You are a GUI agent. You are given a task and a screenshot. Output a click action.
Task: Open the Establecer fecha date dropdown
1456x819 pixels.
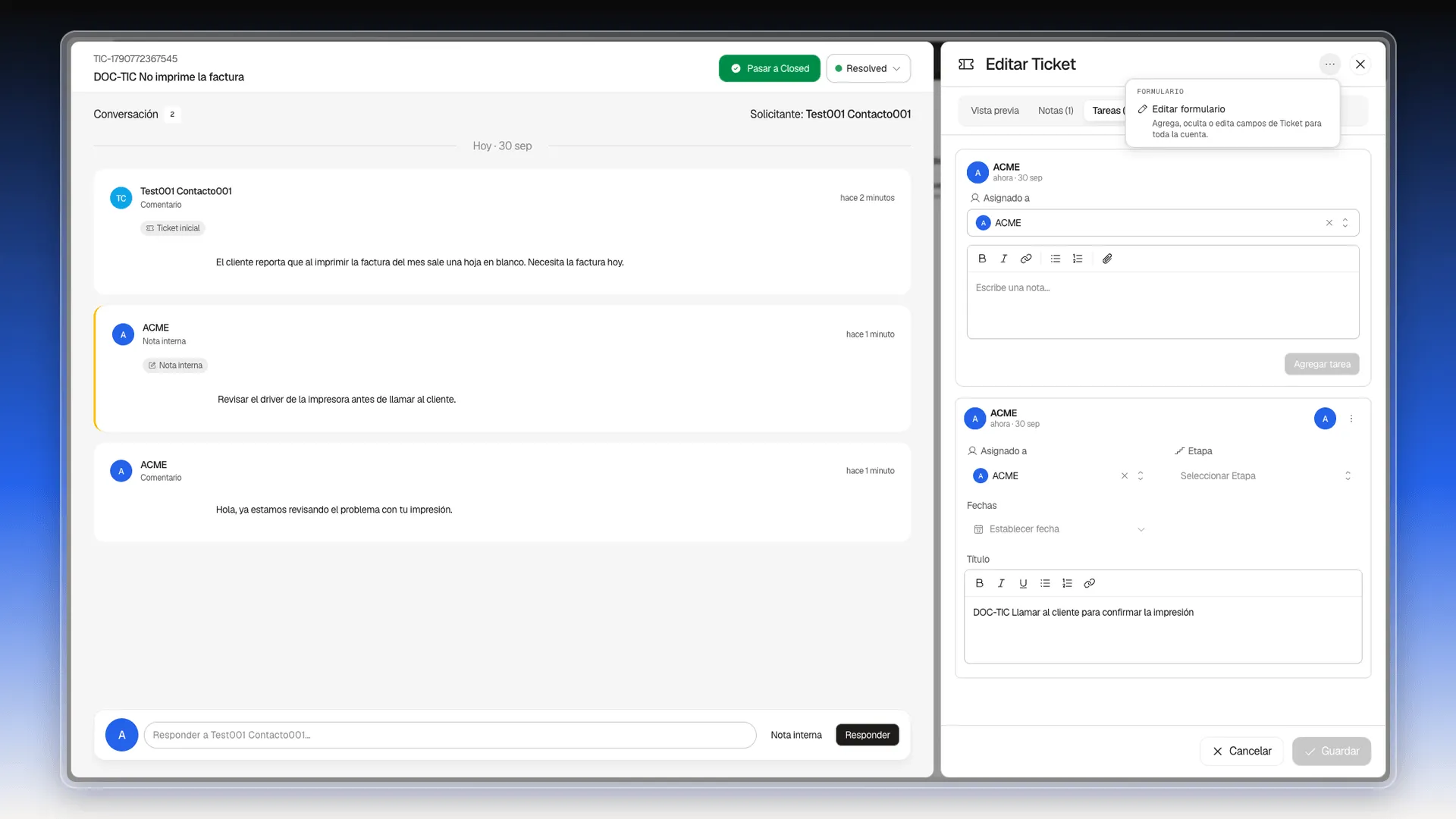coord(1059,529)
